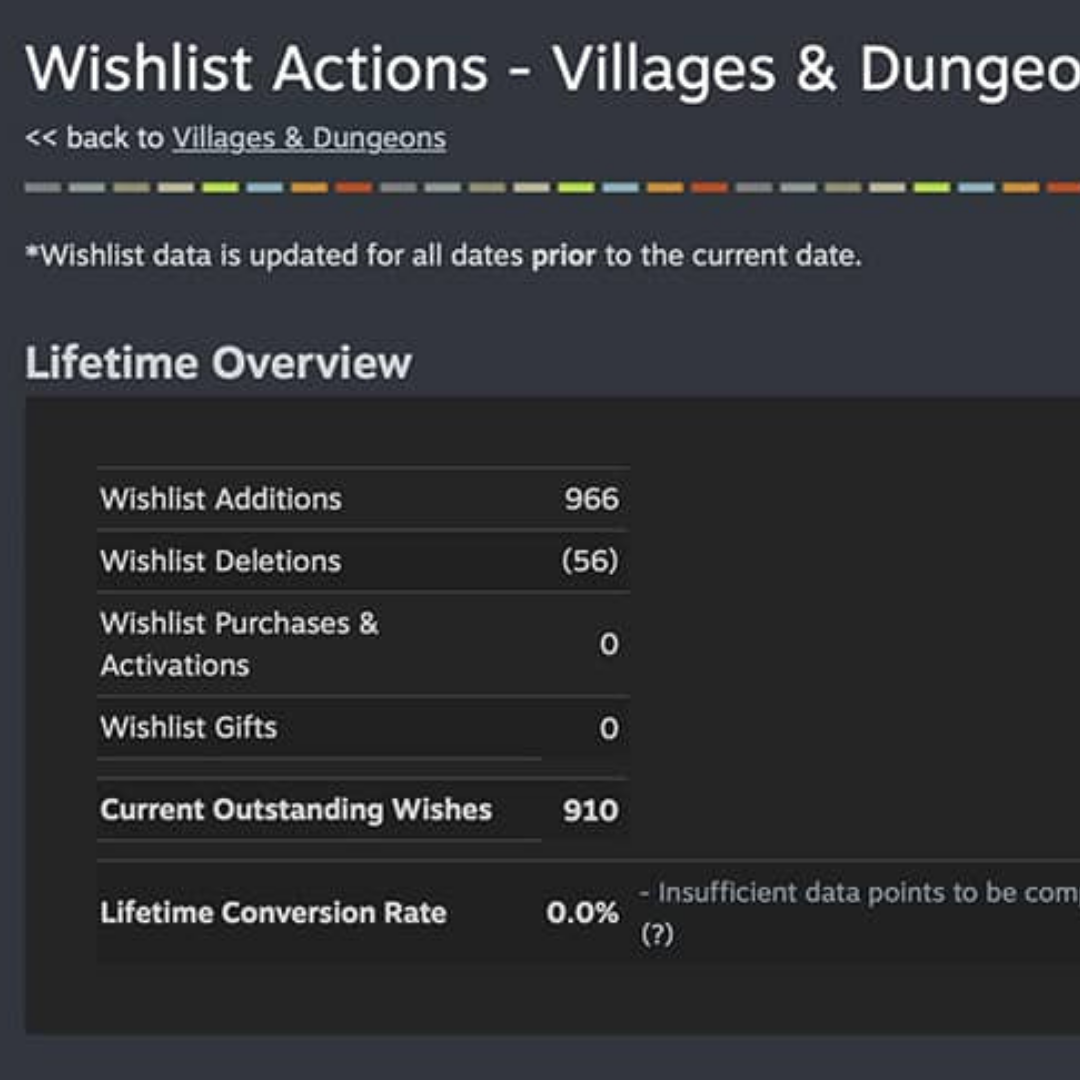Open the Villages & Dungeons back link
This screenshot has height=1080, width=1080.
pos(309,138)
